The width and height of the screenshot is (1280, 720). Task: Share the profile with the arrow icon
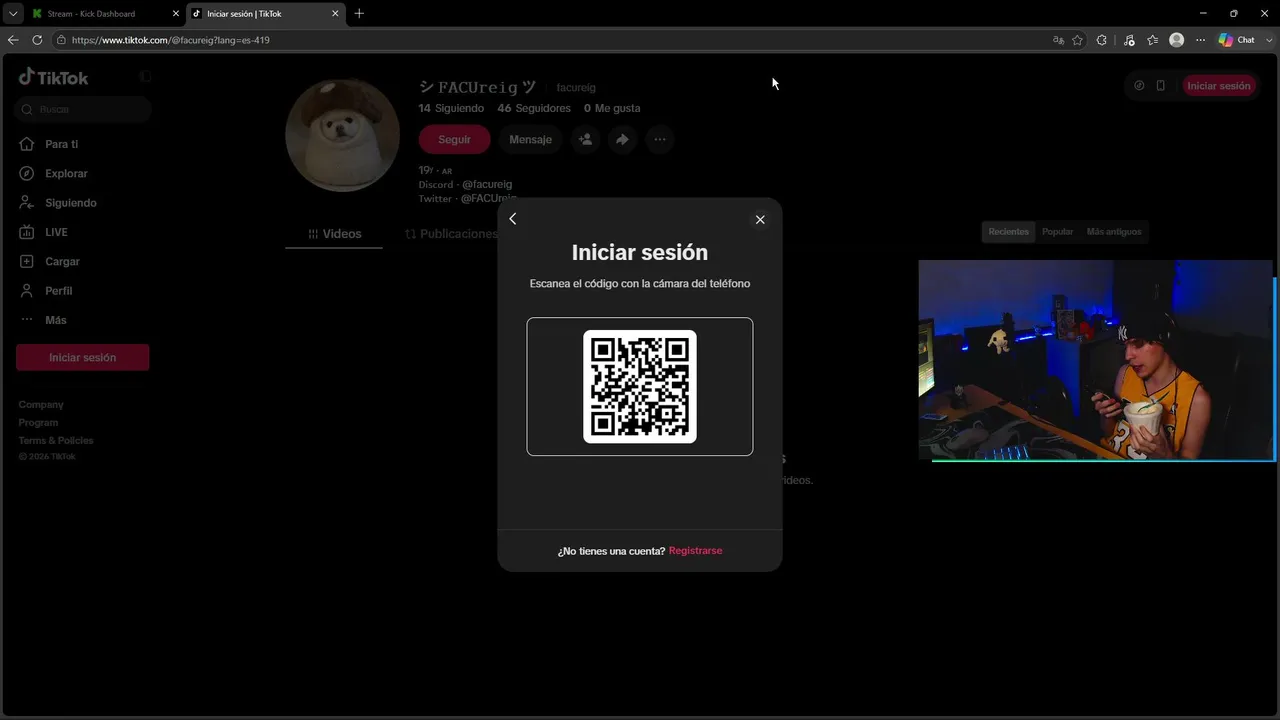[622, 140]
